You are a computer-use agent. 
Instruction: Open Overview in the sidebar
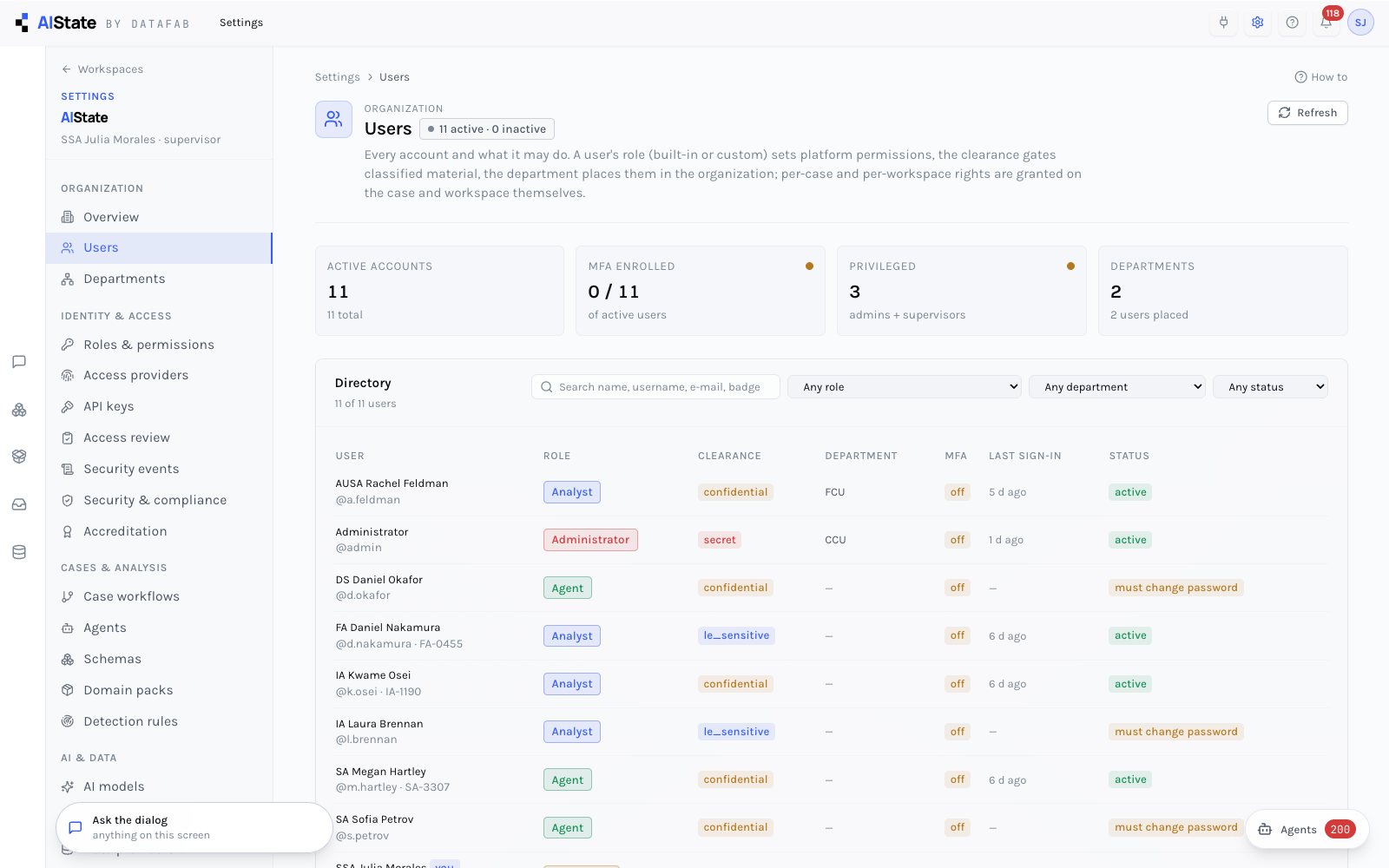pyautogui.click(x=159, y=217)
